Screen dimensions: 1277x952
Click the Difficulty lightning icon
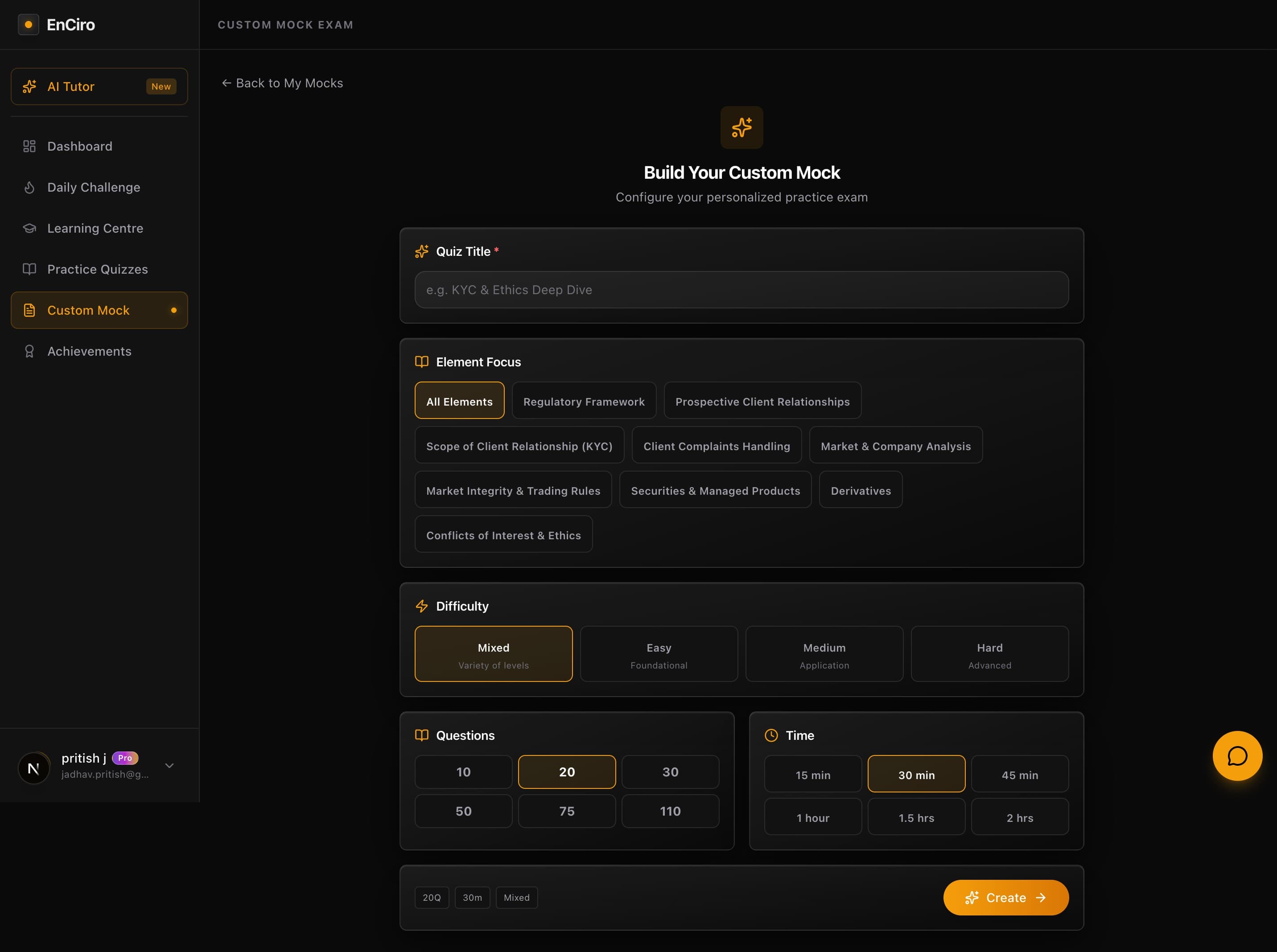[x=422, y=606]
